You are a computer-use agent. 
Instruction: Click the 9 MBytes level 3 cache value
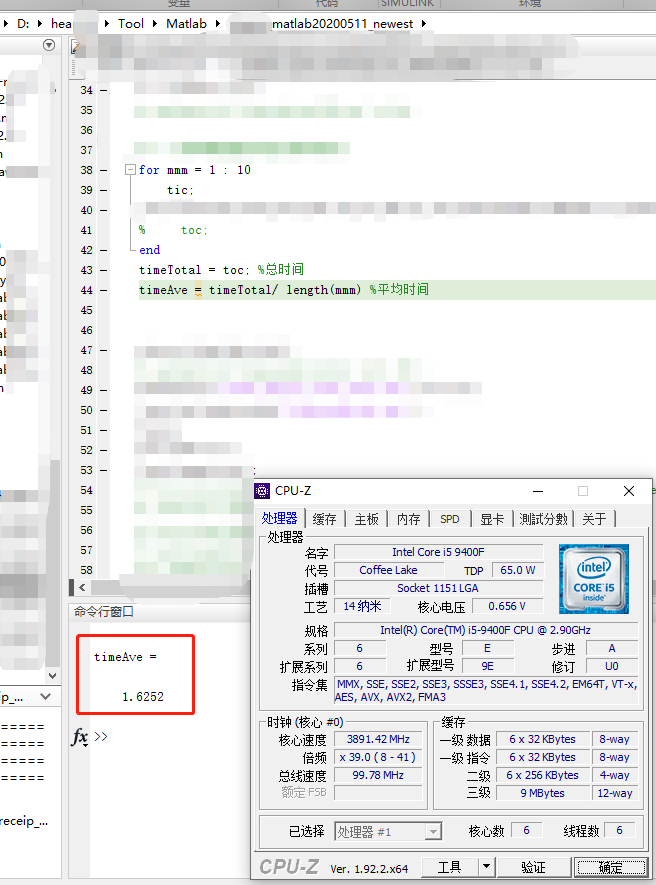542,793
